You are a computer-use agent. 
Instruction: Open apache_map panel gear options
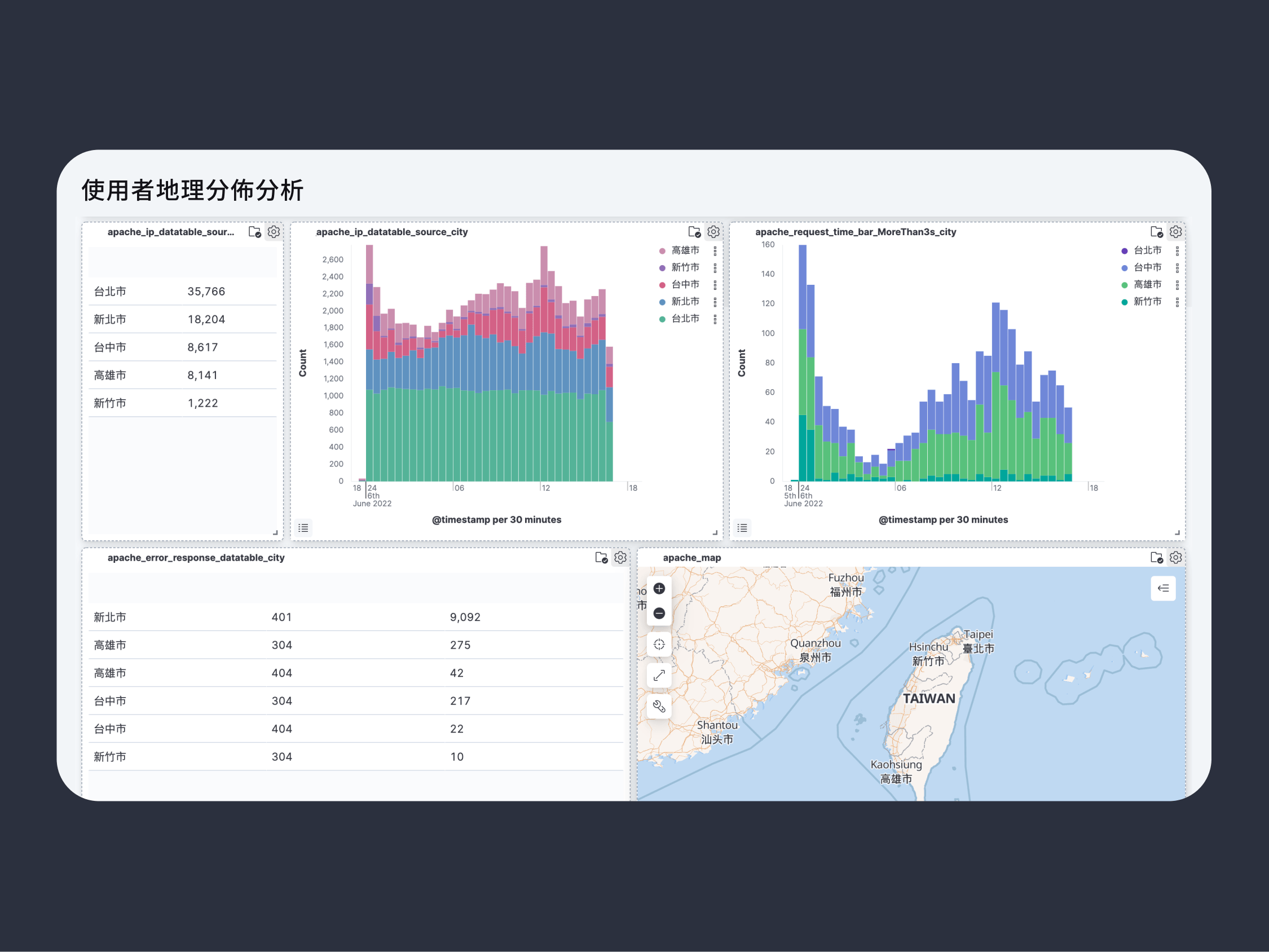tap(1175, 557)
